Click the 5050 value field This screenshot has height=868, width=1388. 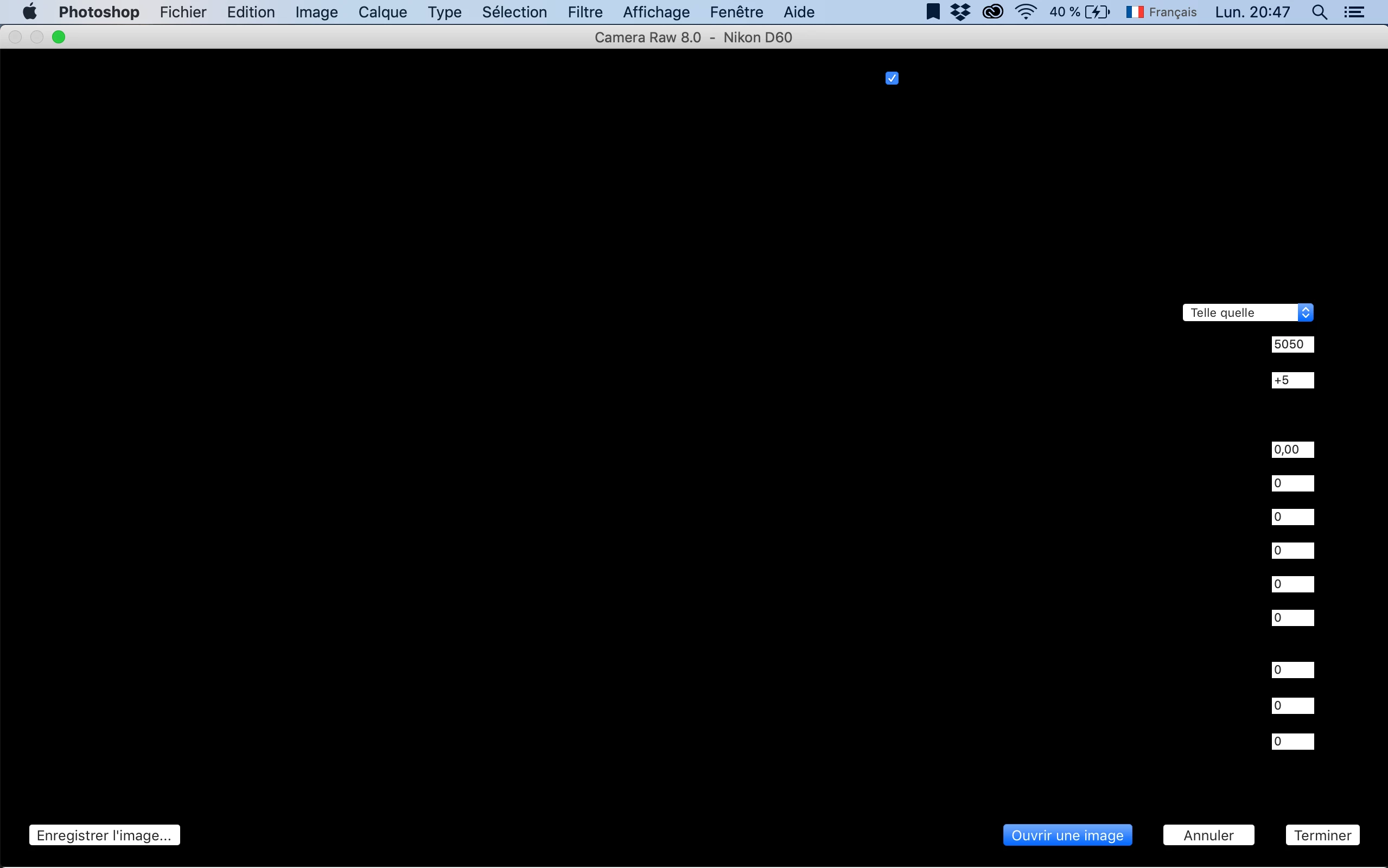pos(1292,344)
